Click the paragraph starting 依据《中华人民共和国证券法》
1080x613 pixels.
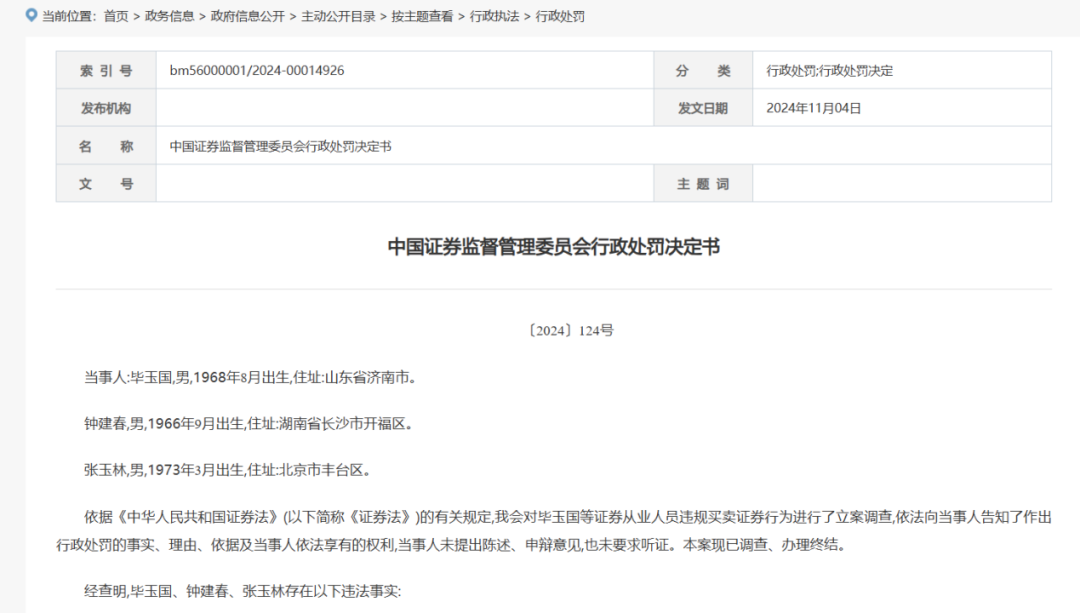[x=554, y=531]
